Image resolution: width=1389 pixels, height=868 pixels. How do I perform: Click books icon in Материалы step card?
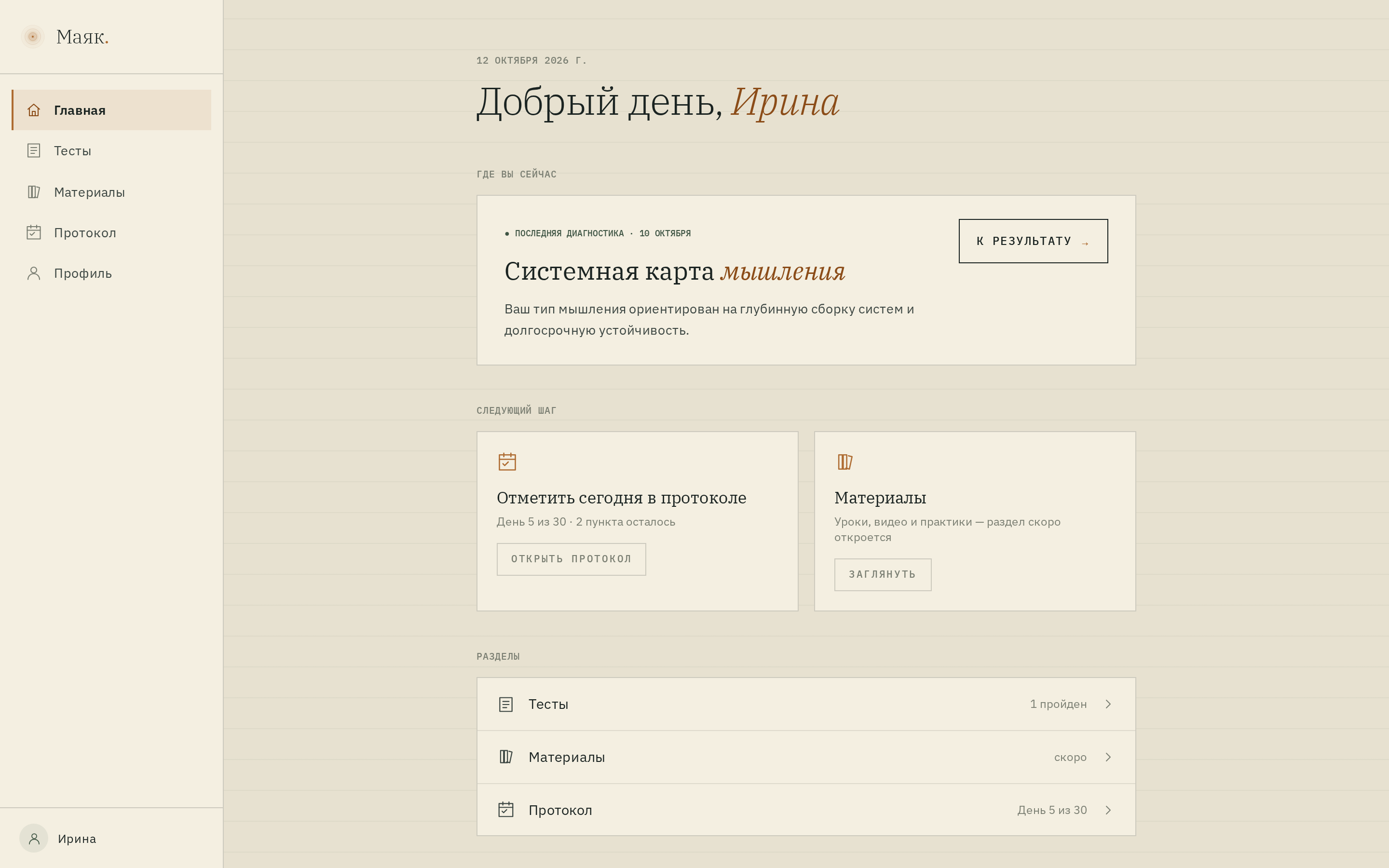pos(845,461)
